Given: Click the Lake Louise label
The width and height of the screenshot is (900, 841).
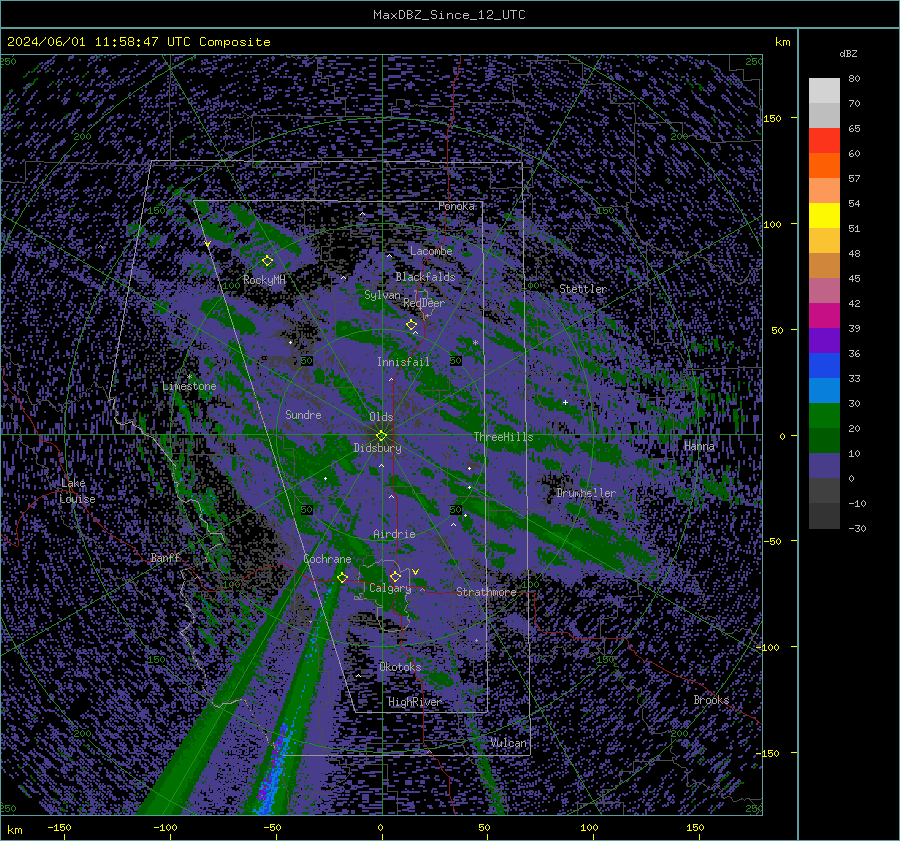Looking at the screenshot, I should 77,491.
